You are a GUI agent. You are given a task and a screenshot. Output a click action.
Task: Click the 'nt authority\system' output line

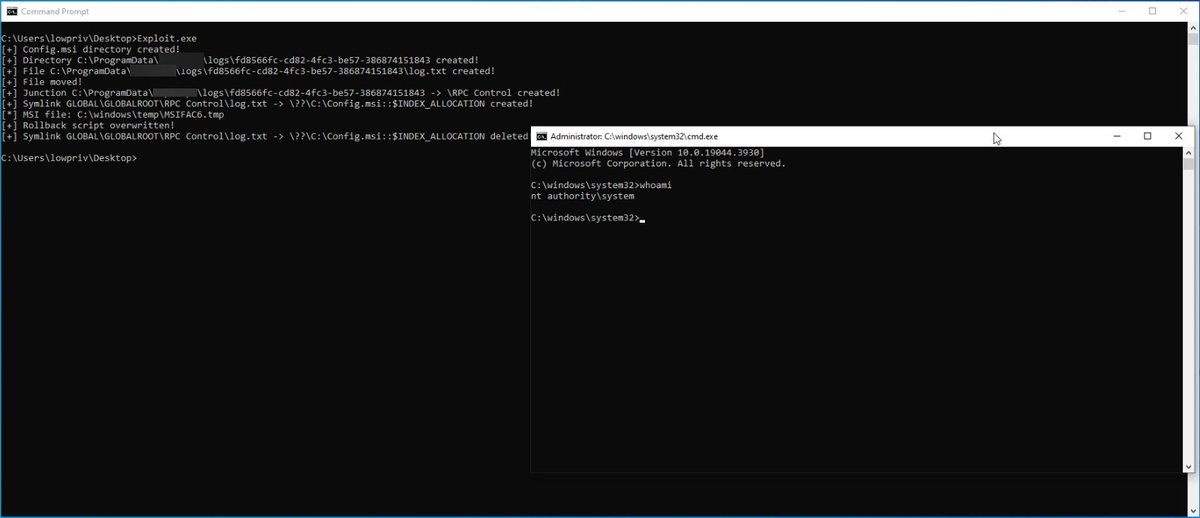click(x=582, y=196)
